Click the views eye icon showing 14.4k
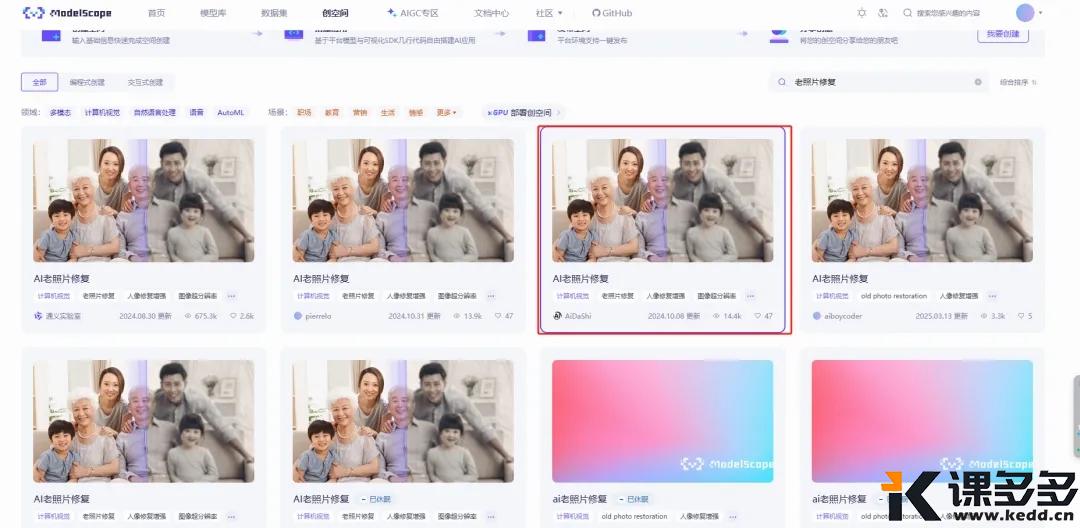Image resolution: width=1080 pixels, height=528 pixels. pos(716,316)
